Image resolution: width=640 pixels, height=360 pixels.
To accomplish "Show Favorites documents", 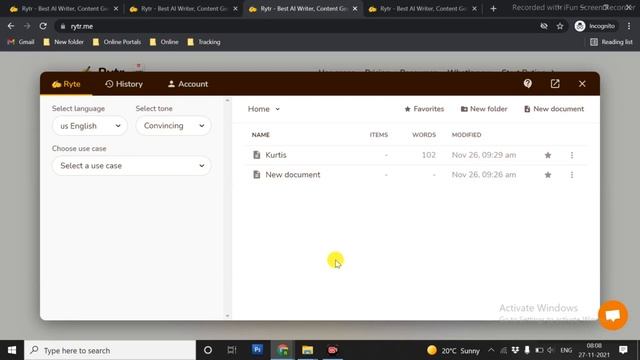I will click(x=424, y=109).
